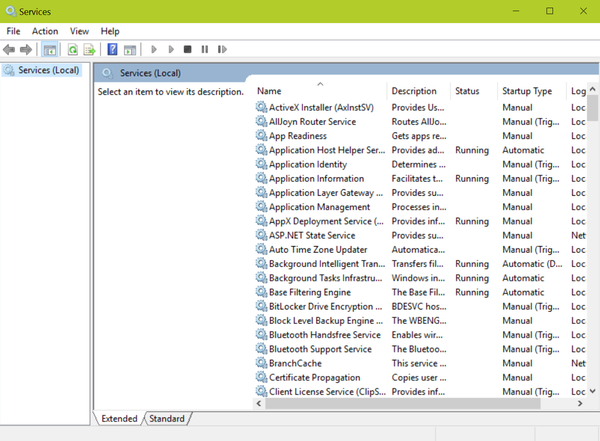Sort by the Startup Type column header
Image resolution: width=600 pixels, height=441 pixels.
tap(532, 91)
